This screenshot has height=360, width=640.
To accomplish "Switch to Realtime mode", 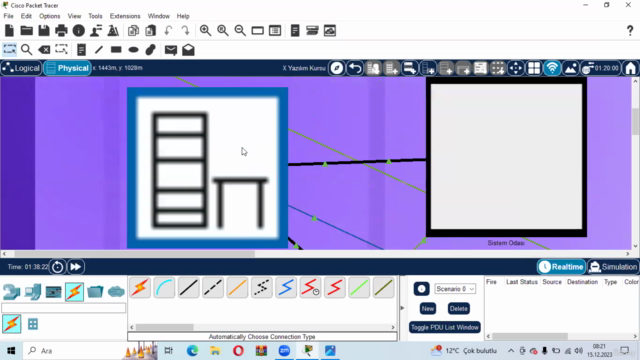I will (561, 267).
